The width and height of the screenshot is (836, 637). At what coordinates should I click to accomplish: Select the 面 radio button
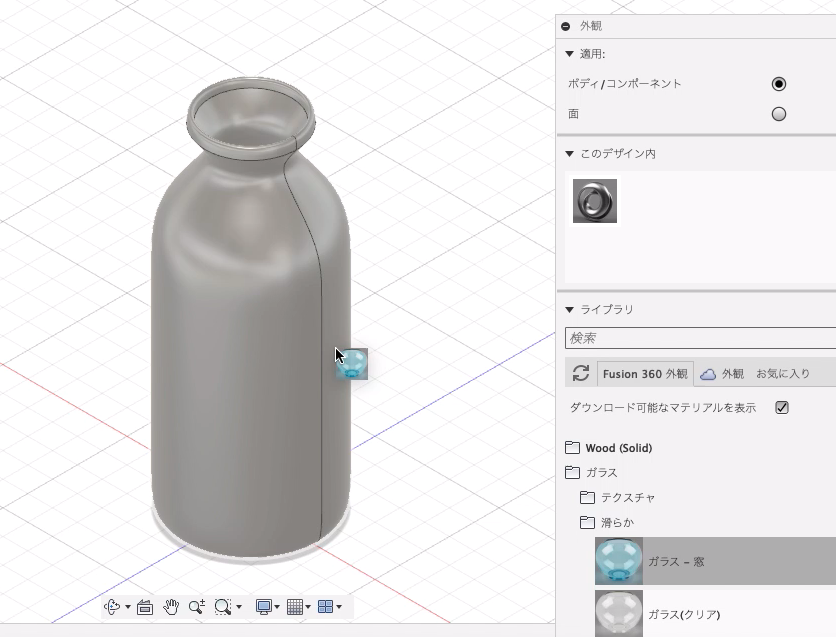(x=779, y=114)
